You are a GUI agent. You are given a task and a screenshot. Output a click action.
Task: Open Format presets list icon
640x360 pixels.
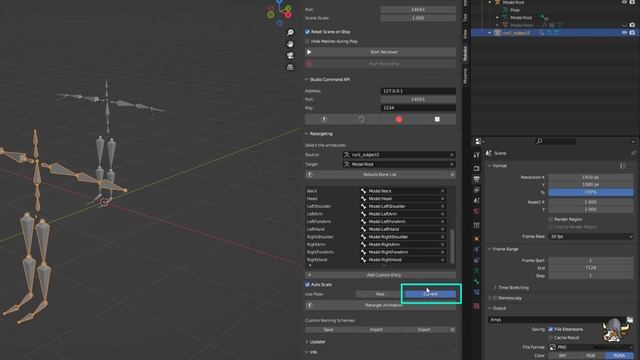(623, 166)
